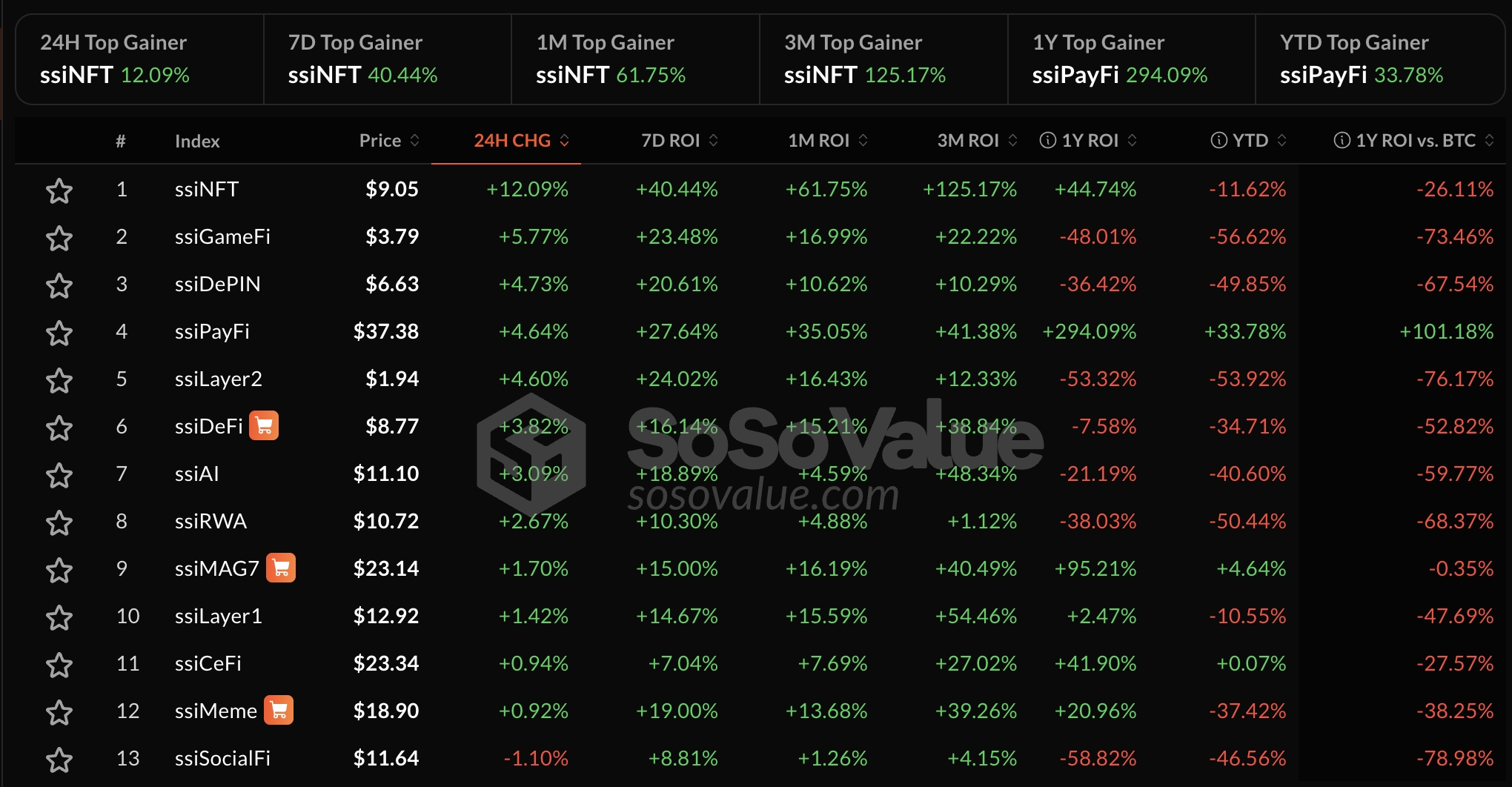Viewport: 1512px width, 787px height.
Task: Sort by Price using its arrows
Action: 415,141
